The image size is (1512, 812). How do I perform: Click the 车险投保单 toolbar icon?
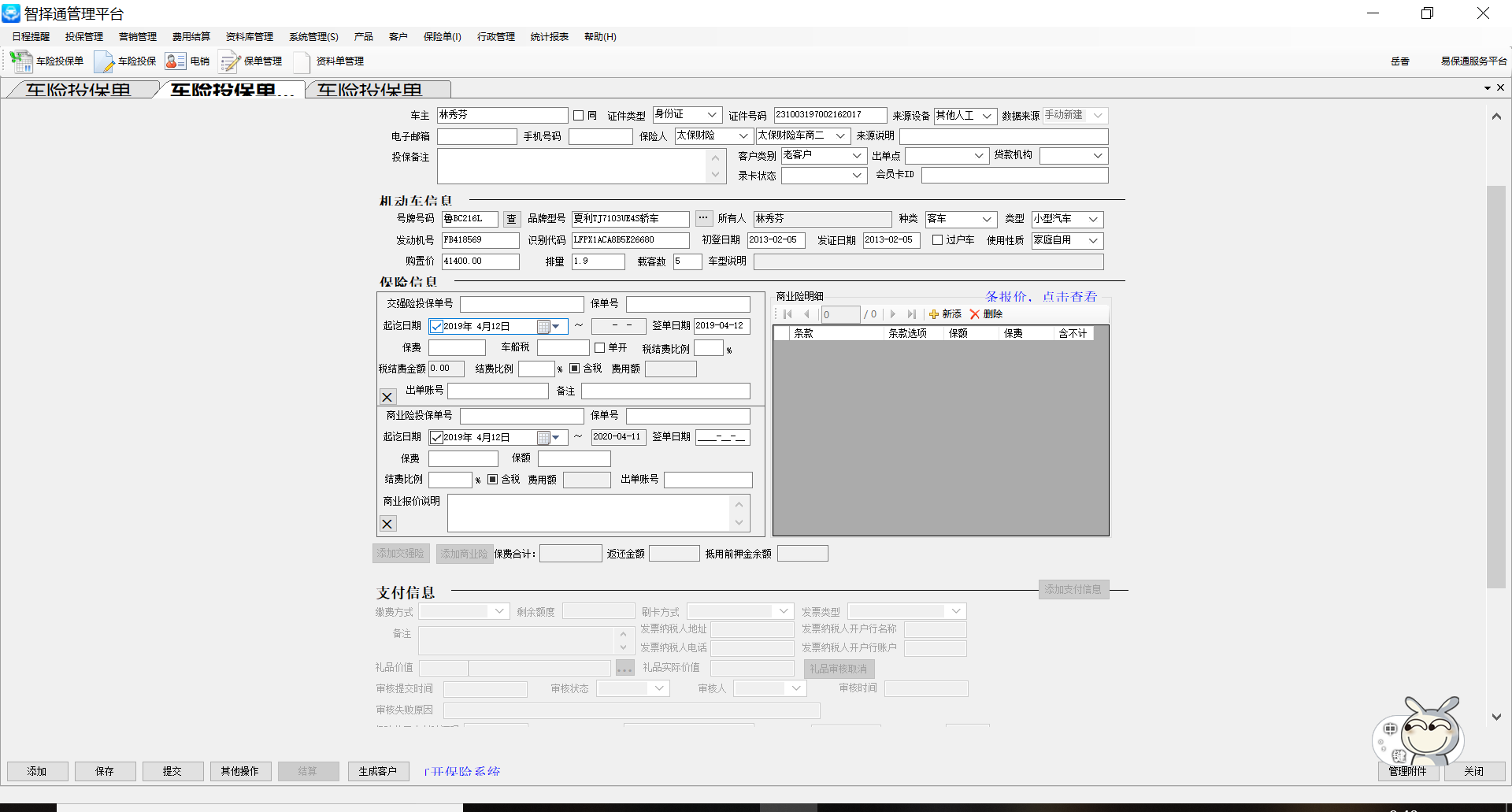tap(21, 61)
